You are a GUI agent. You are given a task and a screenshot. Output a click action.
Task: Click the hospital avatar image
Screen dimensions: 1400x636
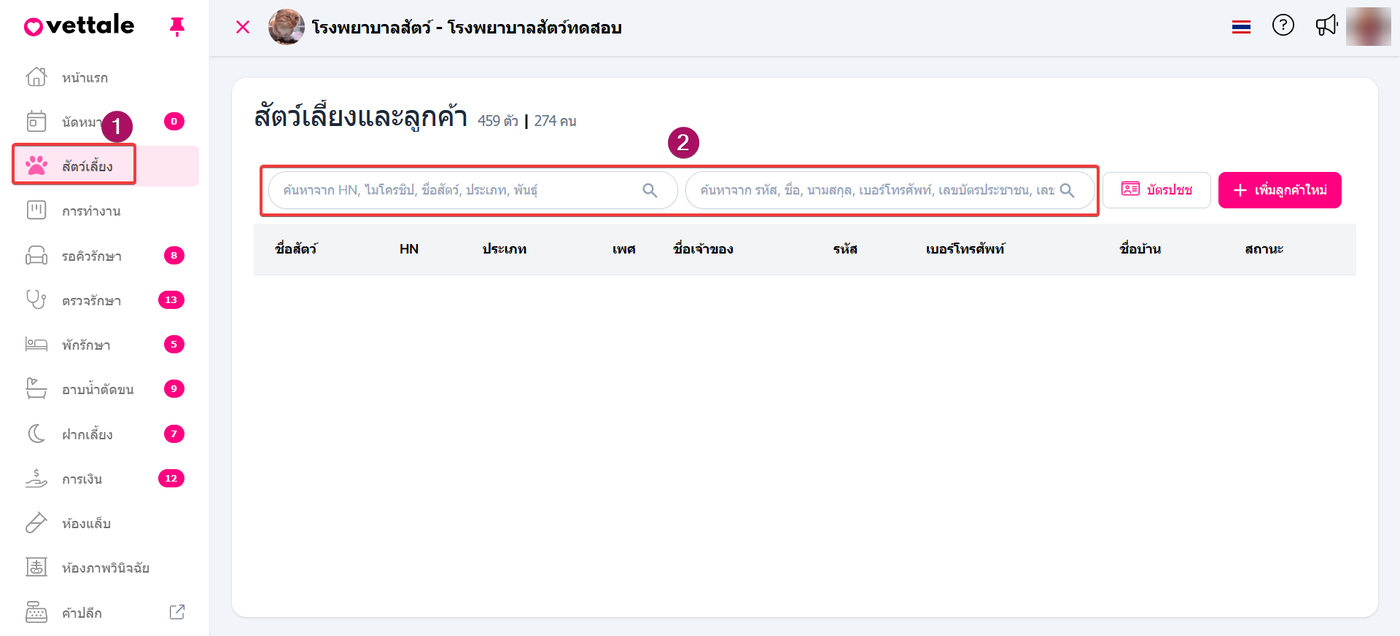[286, 27]
